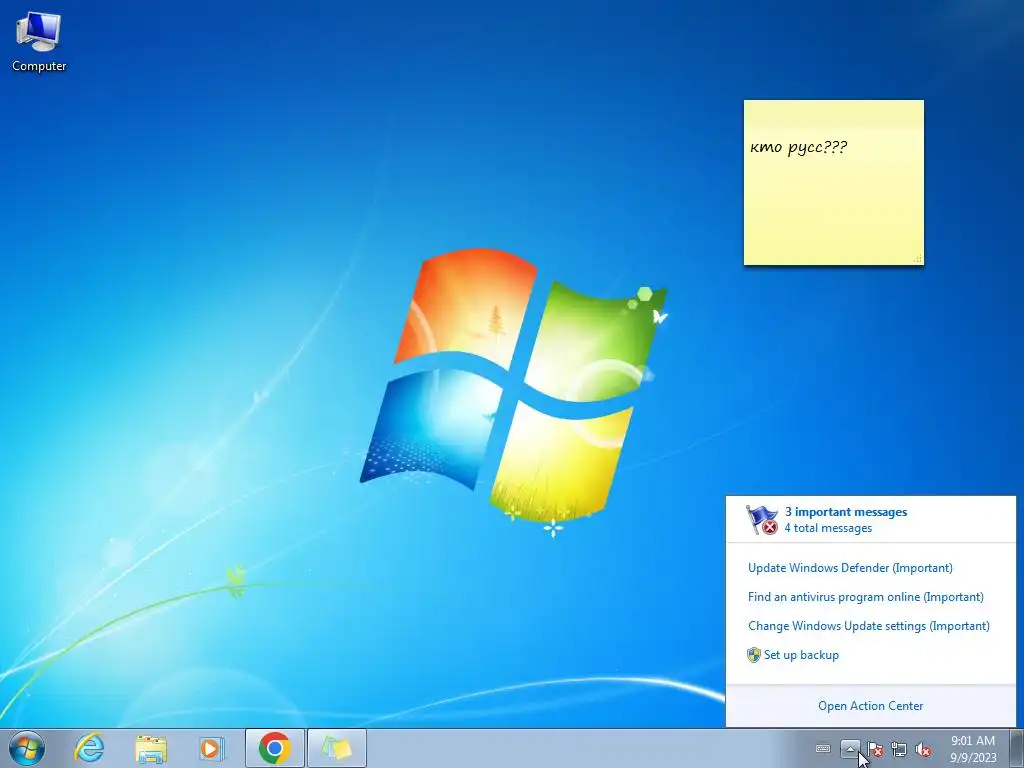Screen dimensions: 1024x768
Task: Open Find an antivirus program online link
Action: tap(866, 597)
